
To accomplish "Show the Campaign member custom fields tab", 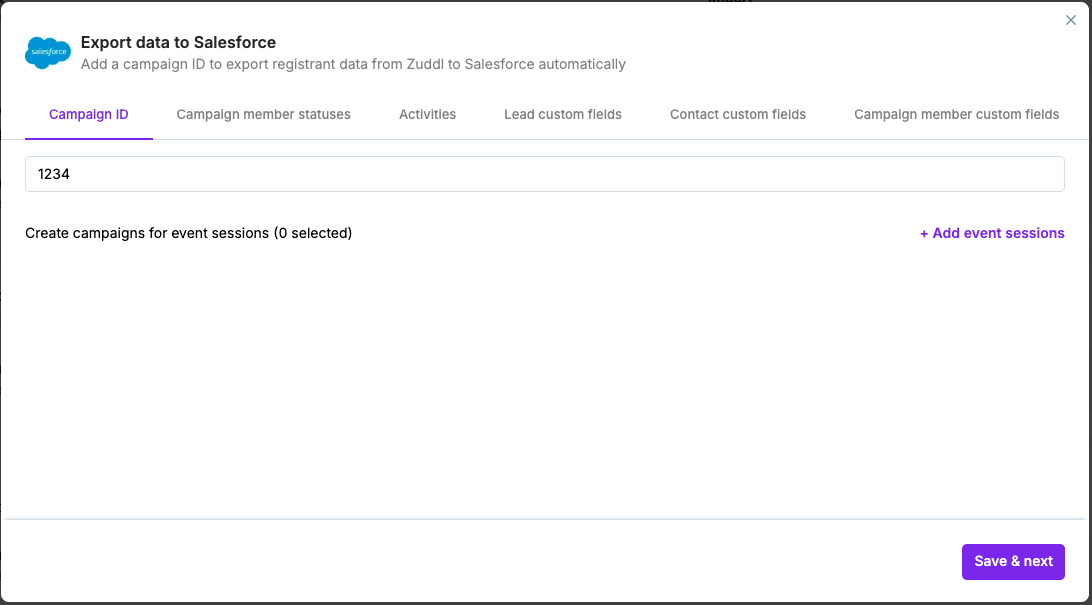I will tap(956, 114).
